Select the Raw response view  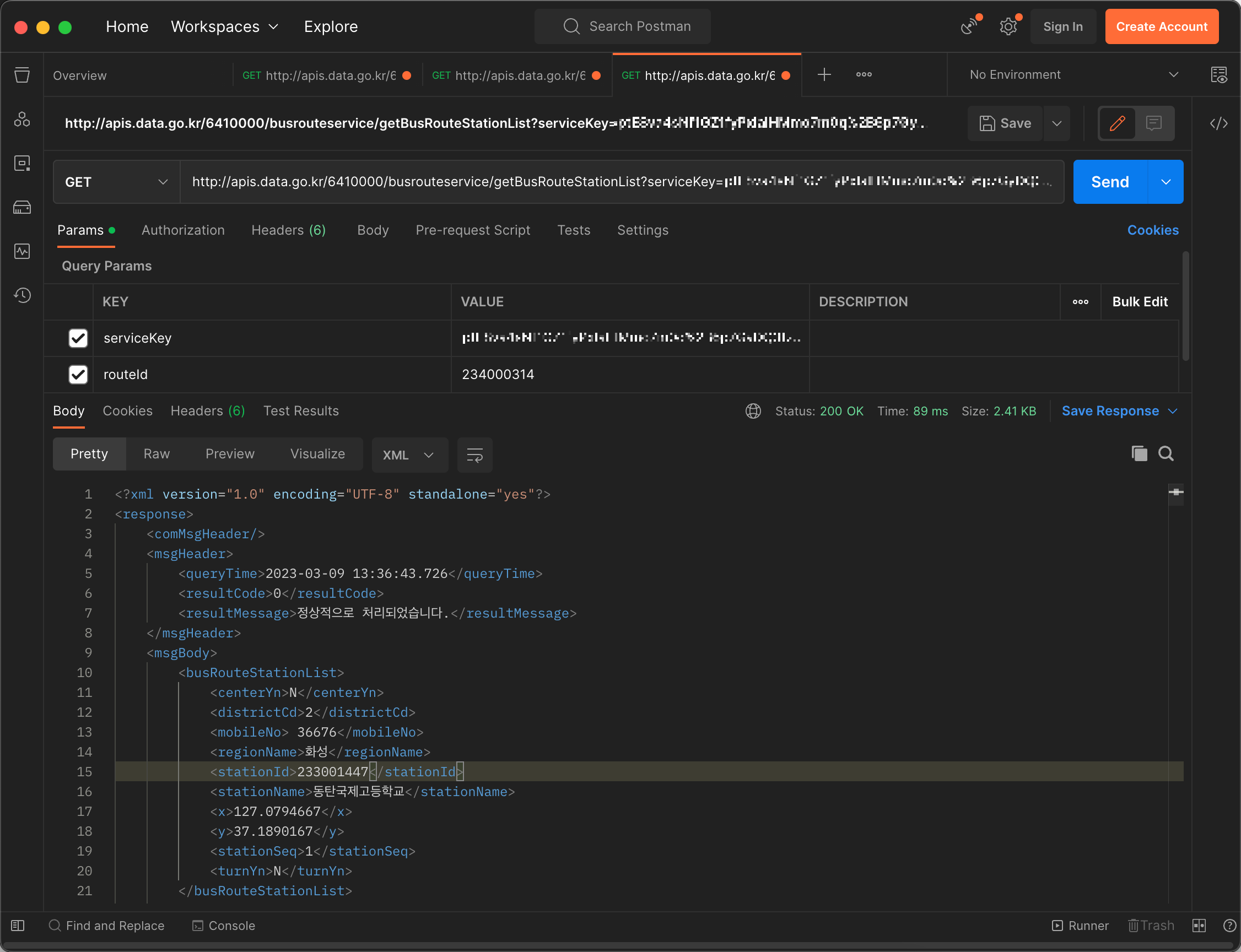[157, 454]
